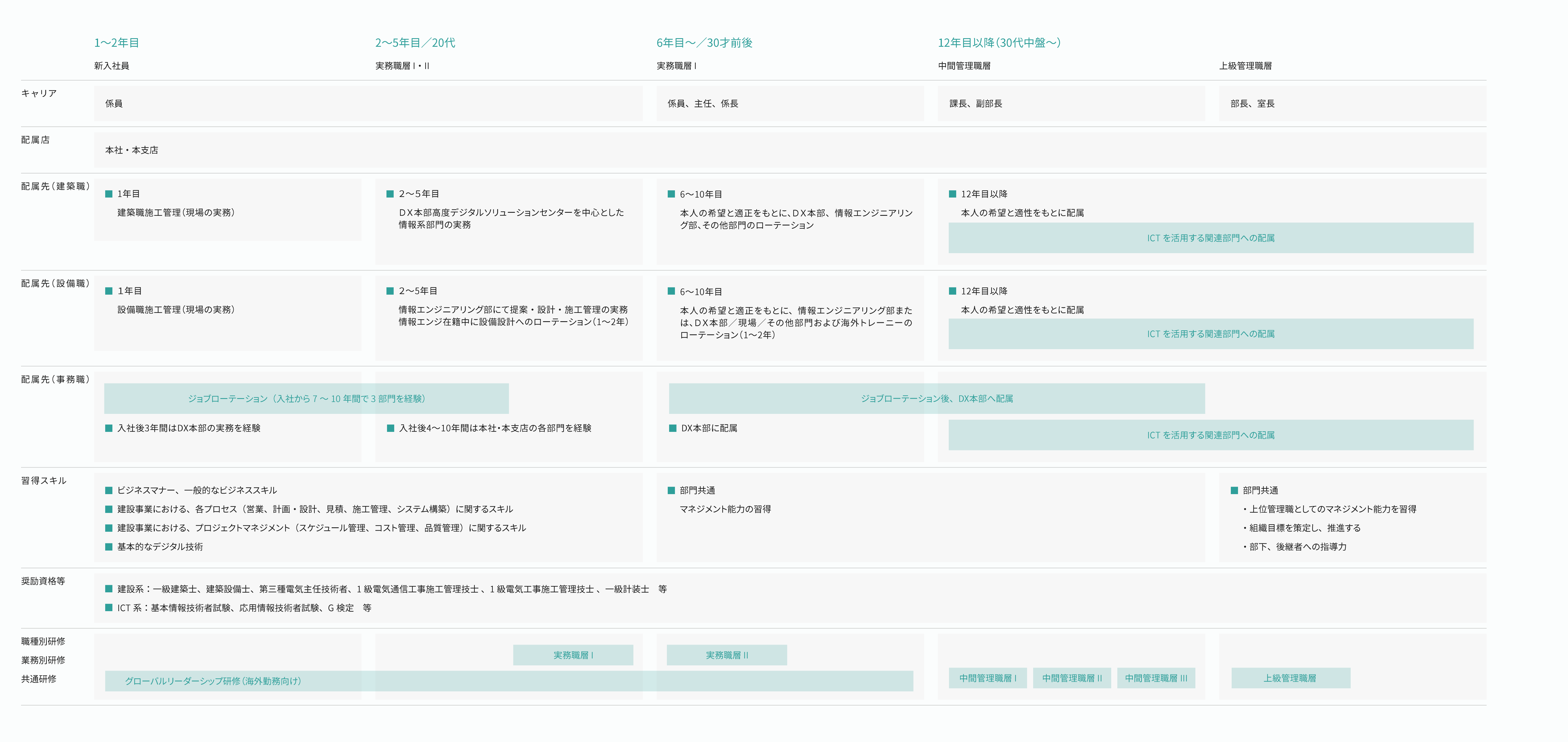The width and height of the screenshot is (1568, 742).
Task: Click the square bullet beside ビジネスマナー
Action: pyautogui.click(x=109, y=490)
